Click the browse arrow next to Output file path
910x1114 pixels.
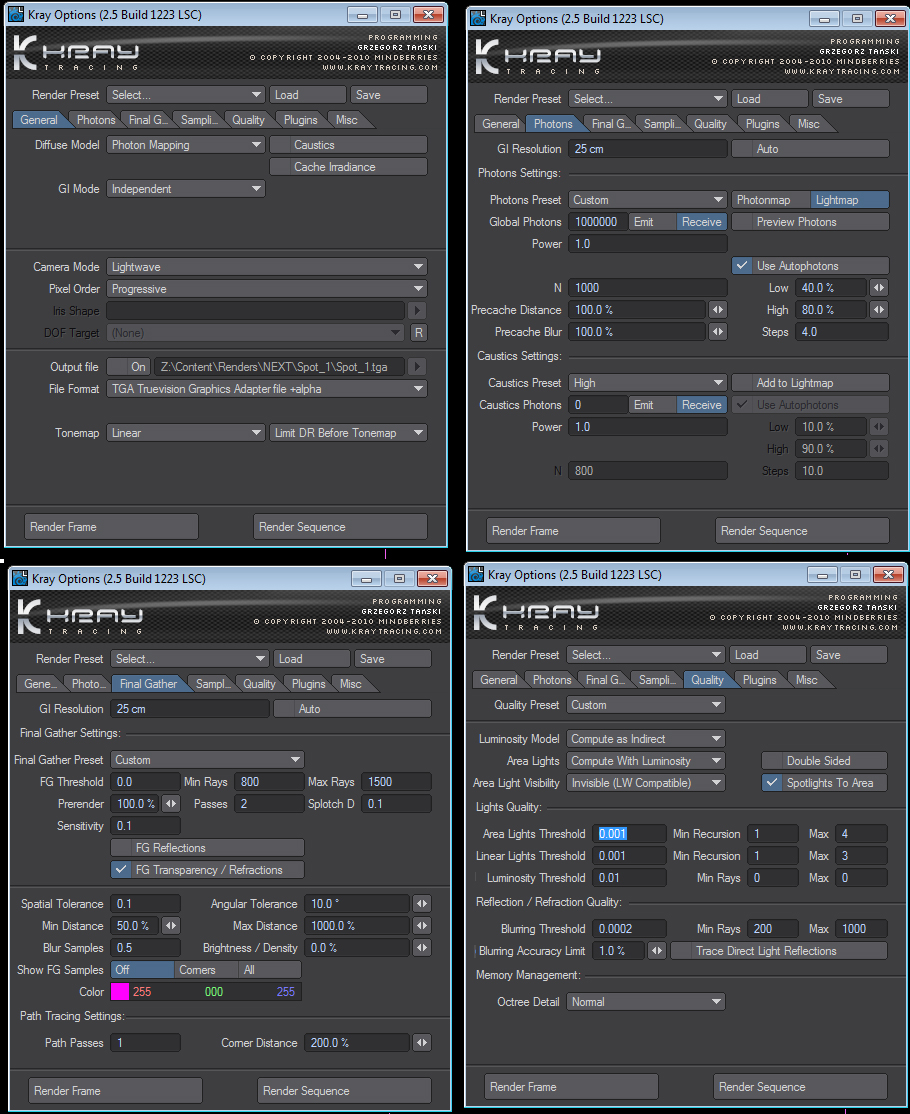pos(419,367)
